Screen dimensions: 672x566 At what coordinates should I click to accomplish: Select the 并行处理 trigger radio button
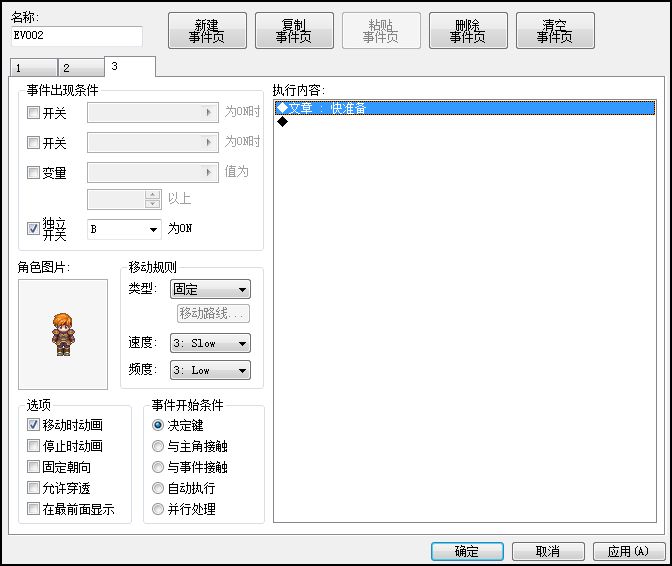(x=158, y=509)
